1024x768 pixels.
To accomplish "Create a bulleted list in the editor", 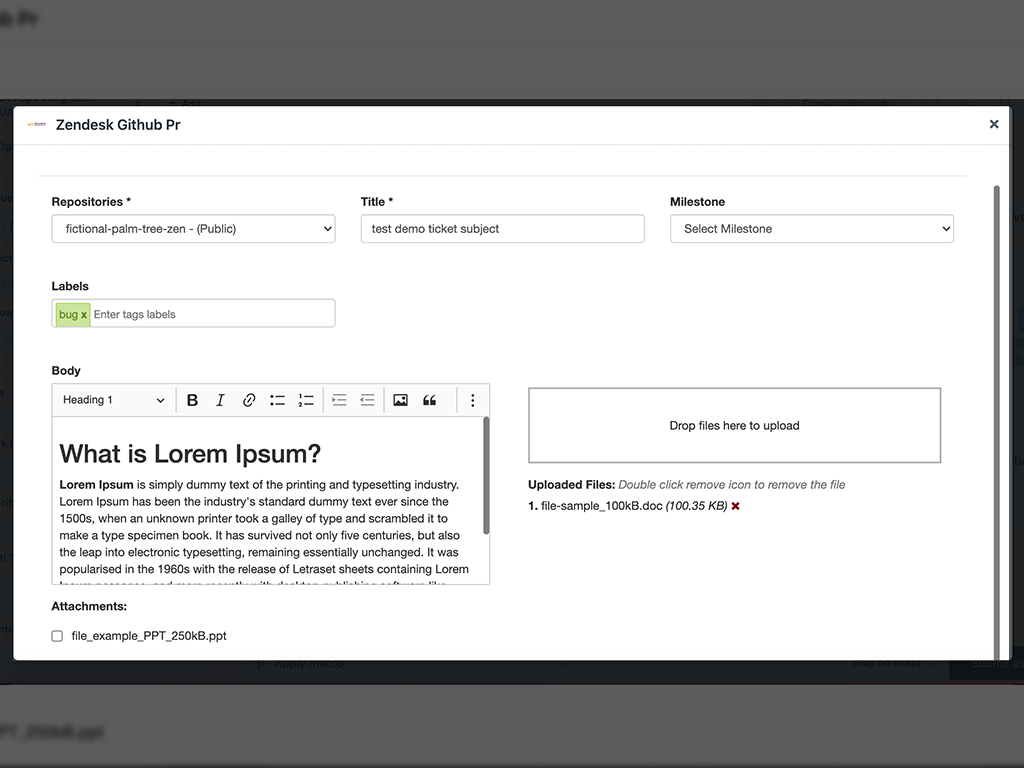I will (x=277, y=400).
